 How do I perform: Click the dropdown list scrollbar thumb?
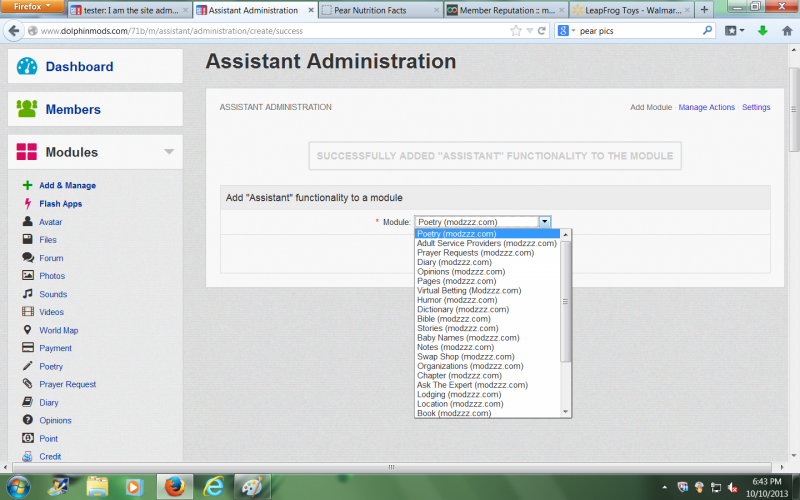[x=565, y=300]
